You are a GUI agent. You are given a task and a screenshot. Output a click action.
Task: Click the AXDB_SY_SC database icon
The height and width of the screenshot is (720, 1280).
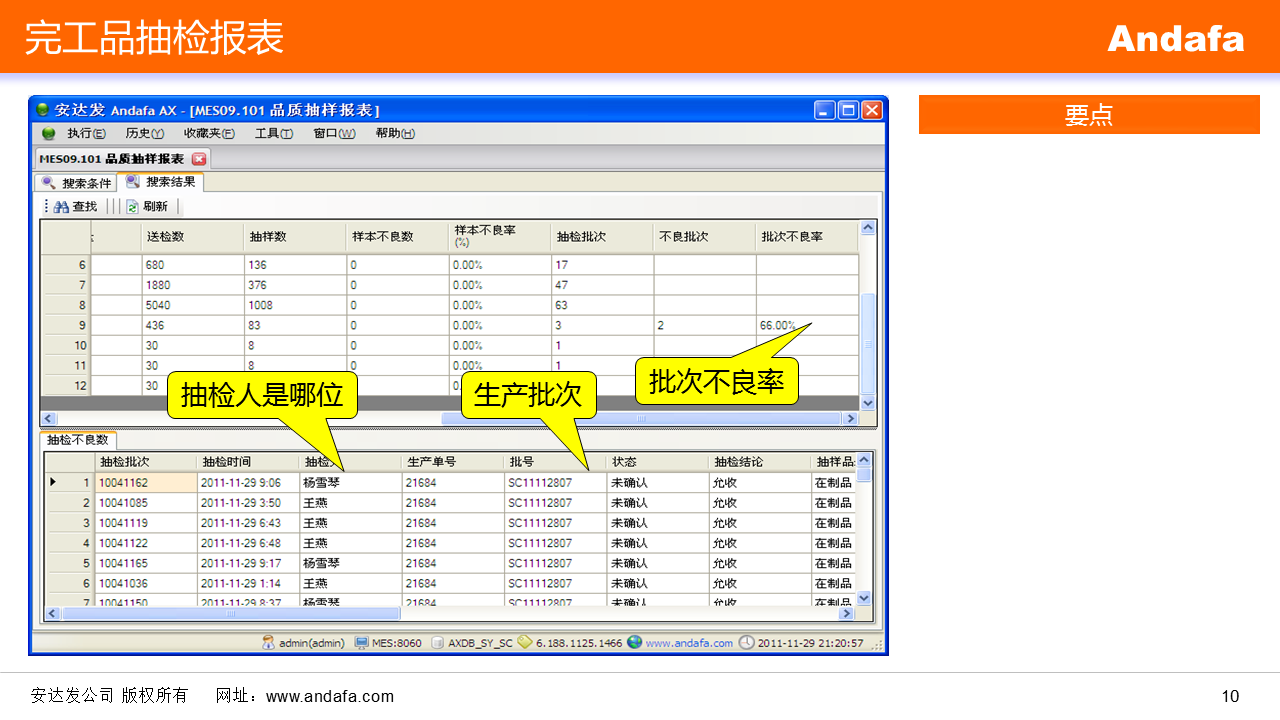tap(437, 643)
